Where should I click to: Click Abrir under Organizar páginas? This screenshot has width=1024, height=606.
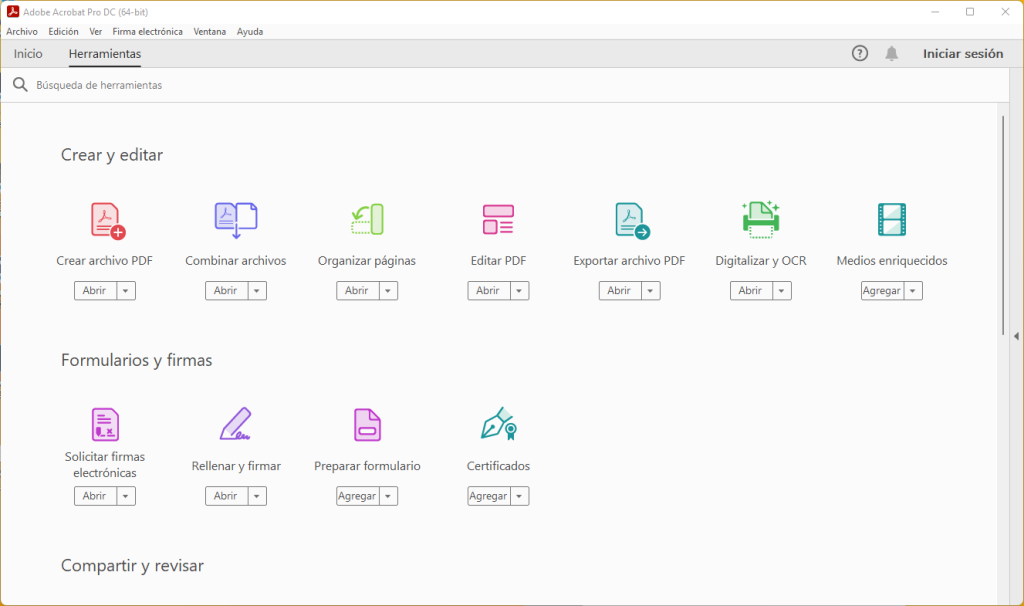pyautogui.click(x=358, y=291)
